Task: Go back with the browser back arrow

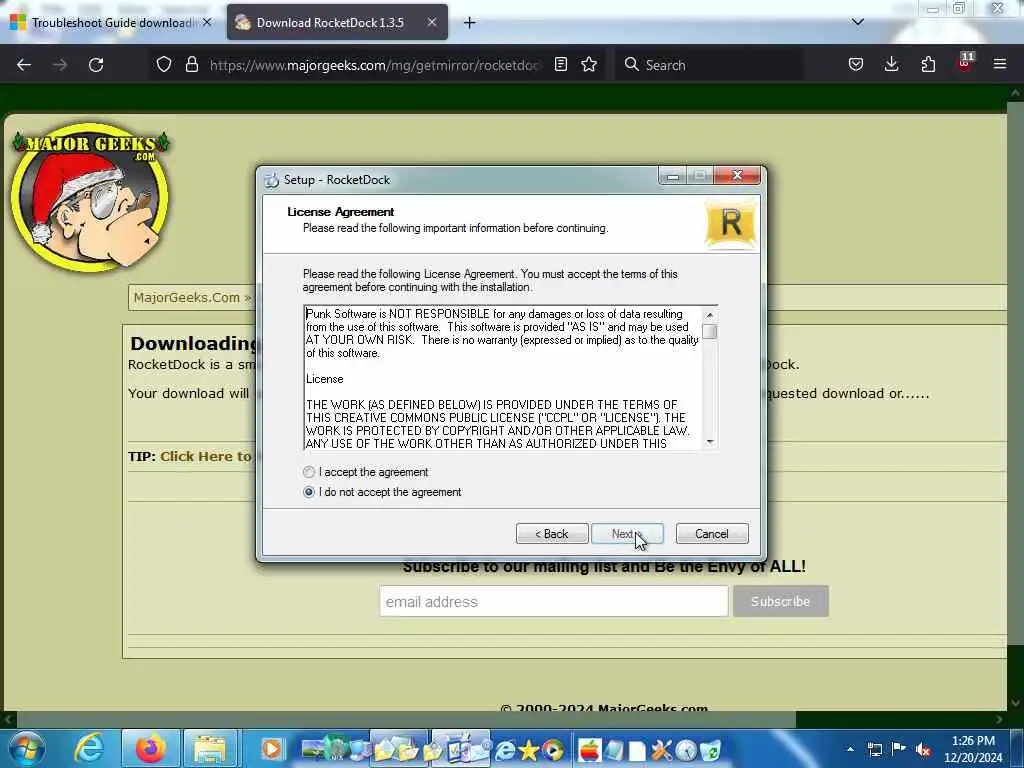Action: click(24, 65)
